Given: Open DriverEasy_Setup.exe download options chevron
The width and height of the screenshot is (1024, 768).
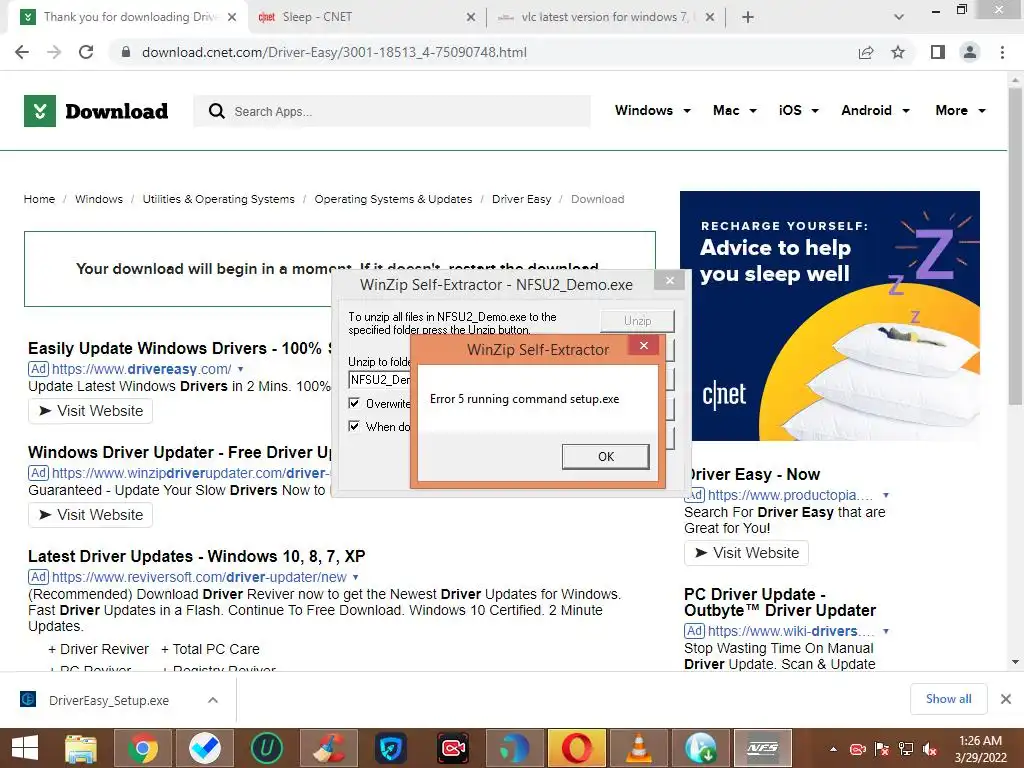Looking at the screenshot, I should coord(212,700).
